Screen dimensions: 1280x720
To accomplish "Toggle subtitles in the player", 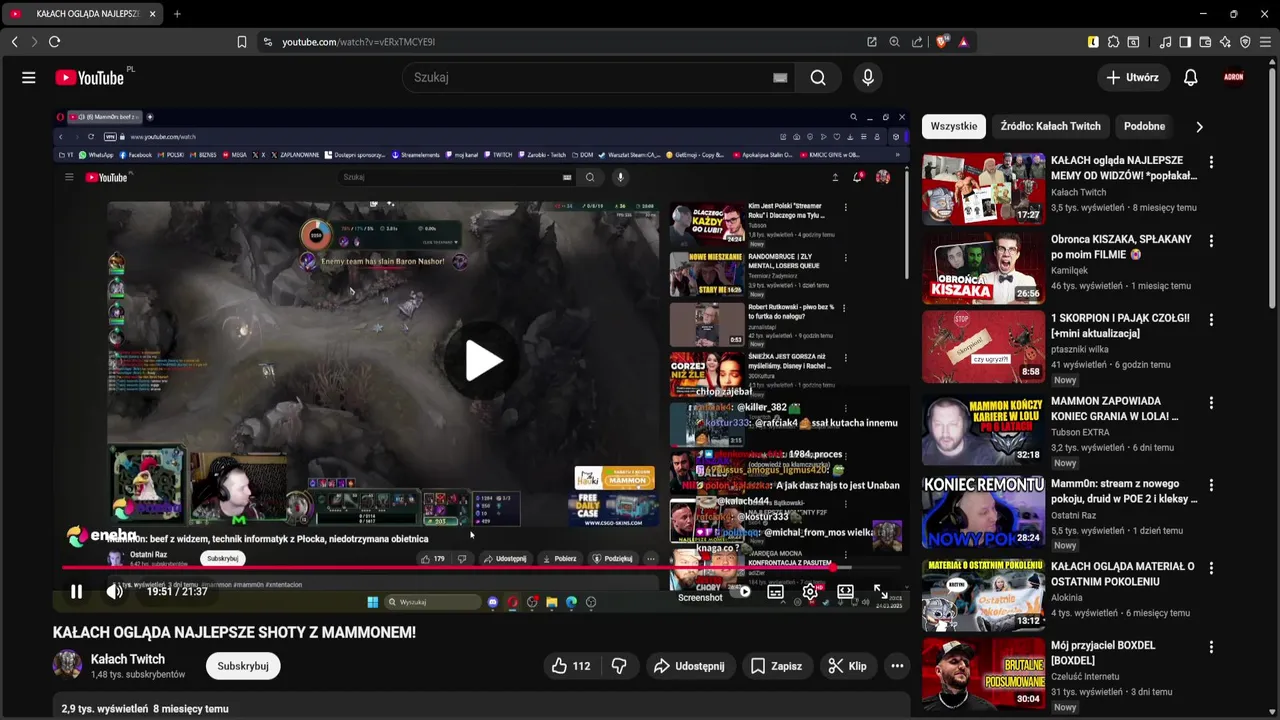I will pos(775,591).
